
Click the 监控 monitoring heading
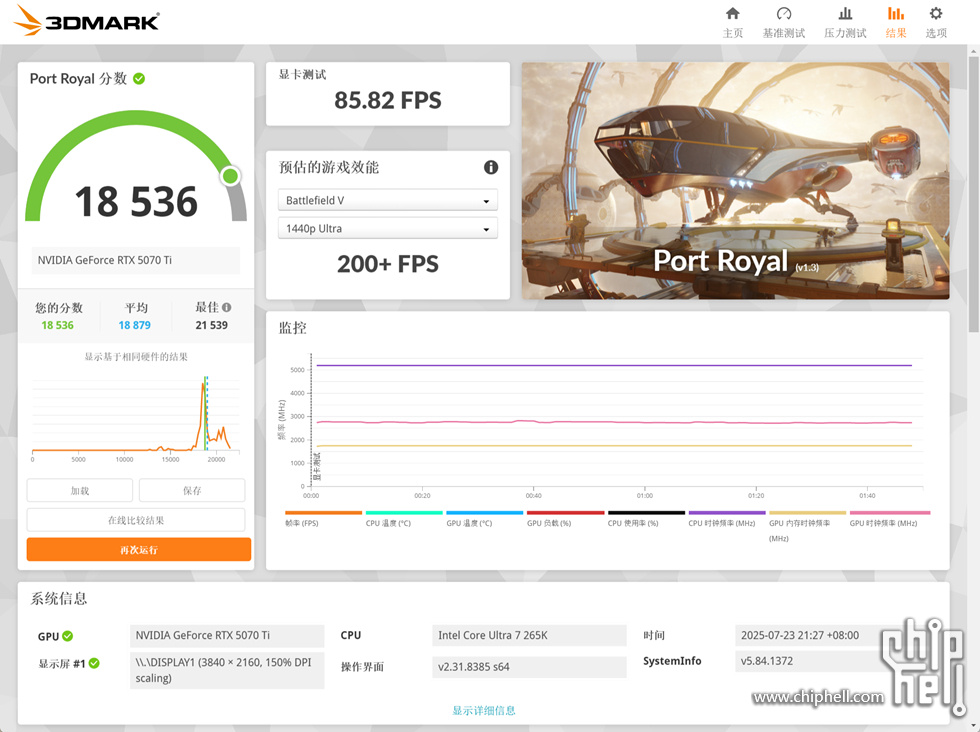tap(292, 328)
